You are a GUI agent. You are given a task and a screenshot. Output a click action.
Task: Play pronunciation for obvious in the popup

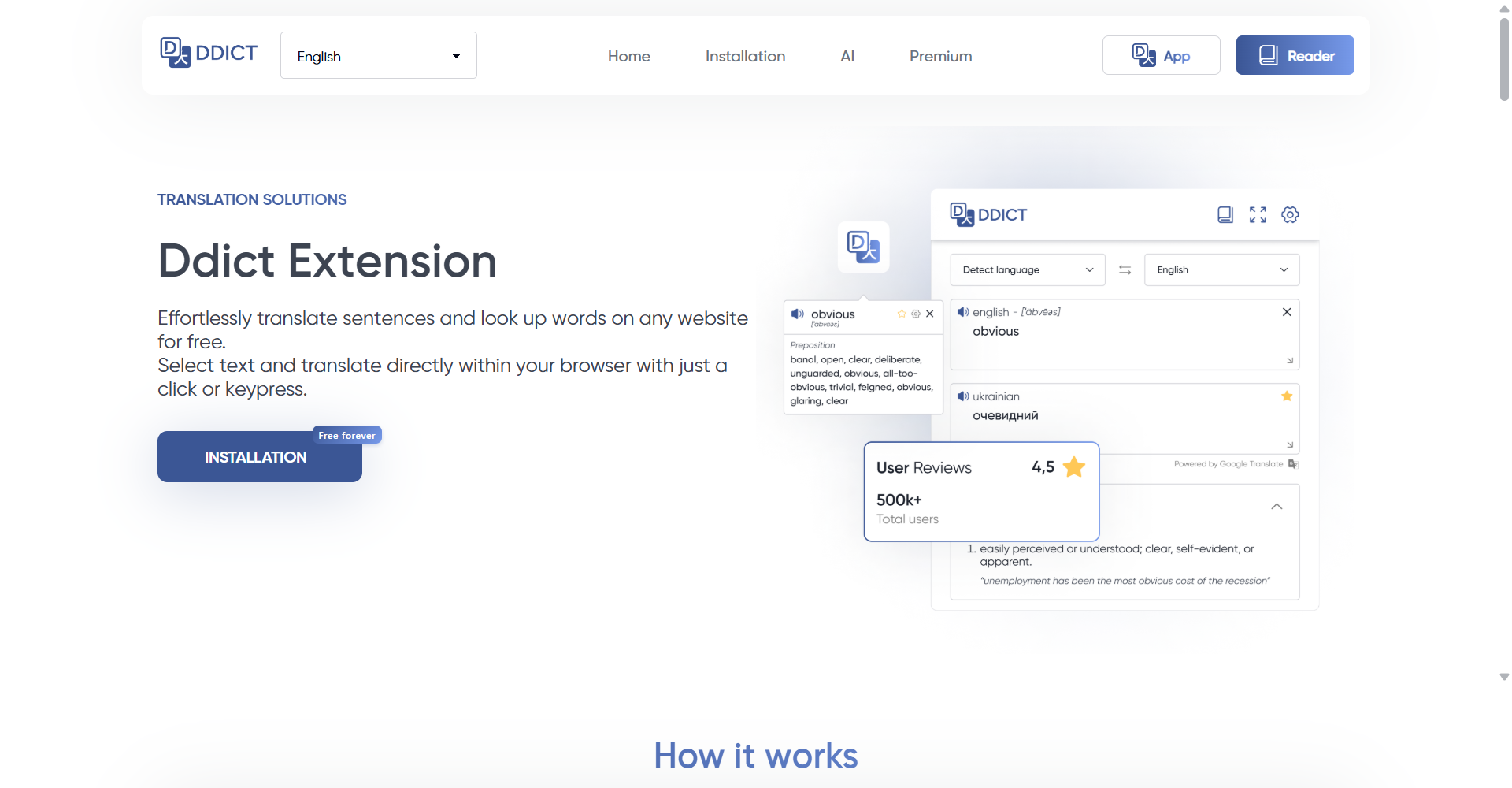point(798,314)
